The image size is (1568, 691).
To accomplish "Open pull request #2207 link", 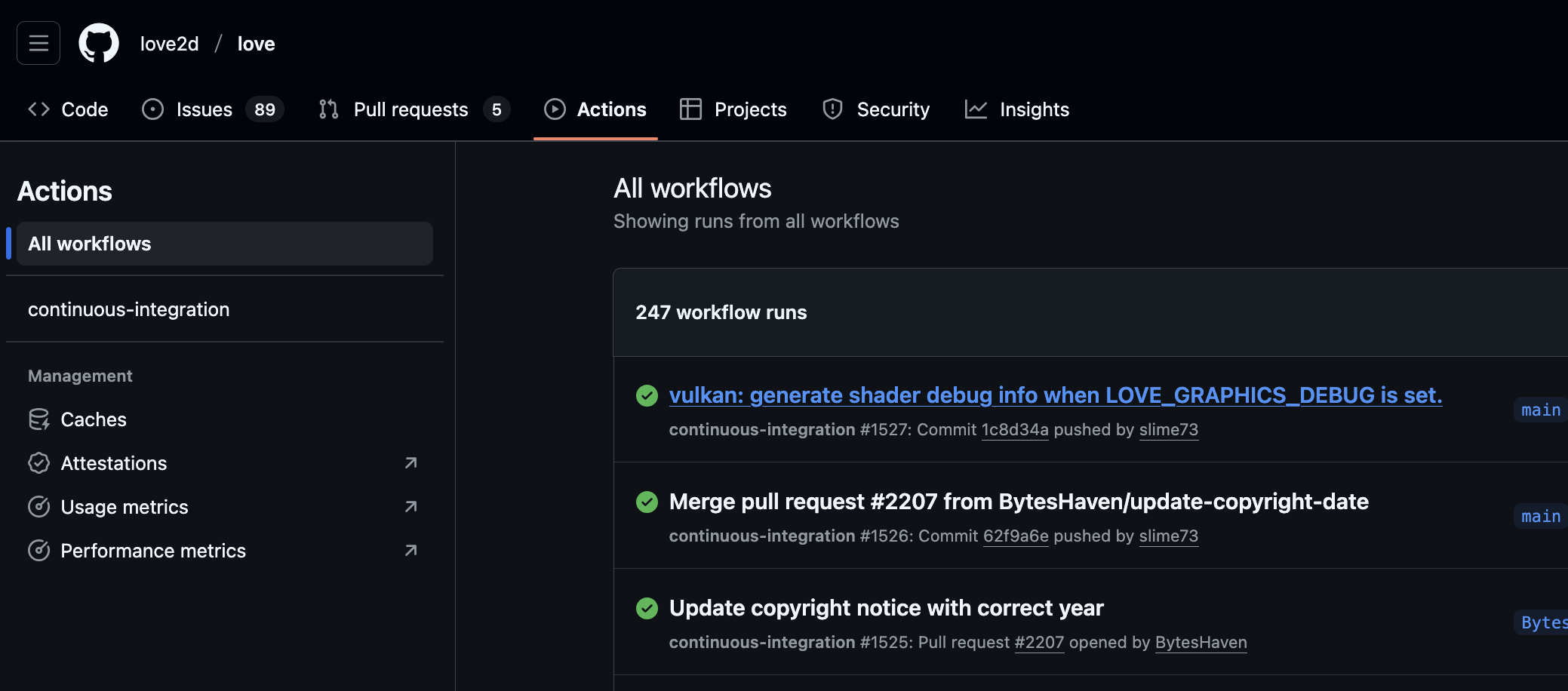I will (1039, 643).
